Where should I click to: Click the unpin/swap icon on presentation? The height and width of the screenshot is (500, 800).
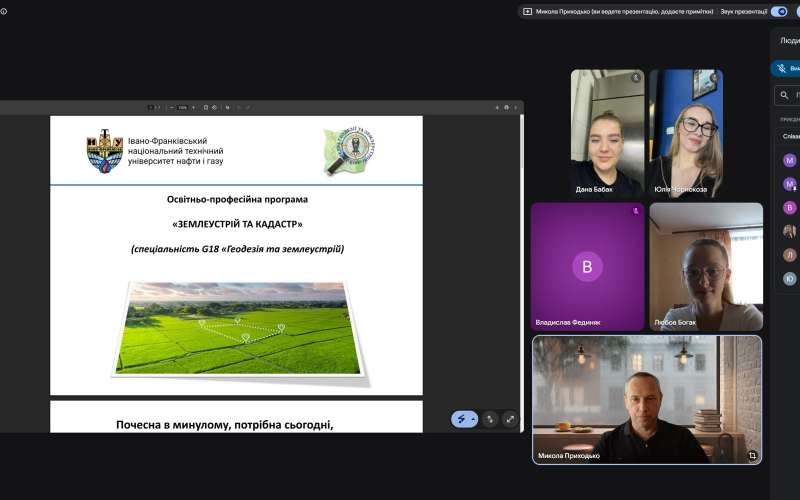tap(490, 419)
